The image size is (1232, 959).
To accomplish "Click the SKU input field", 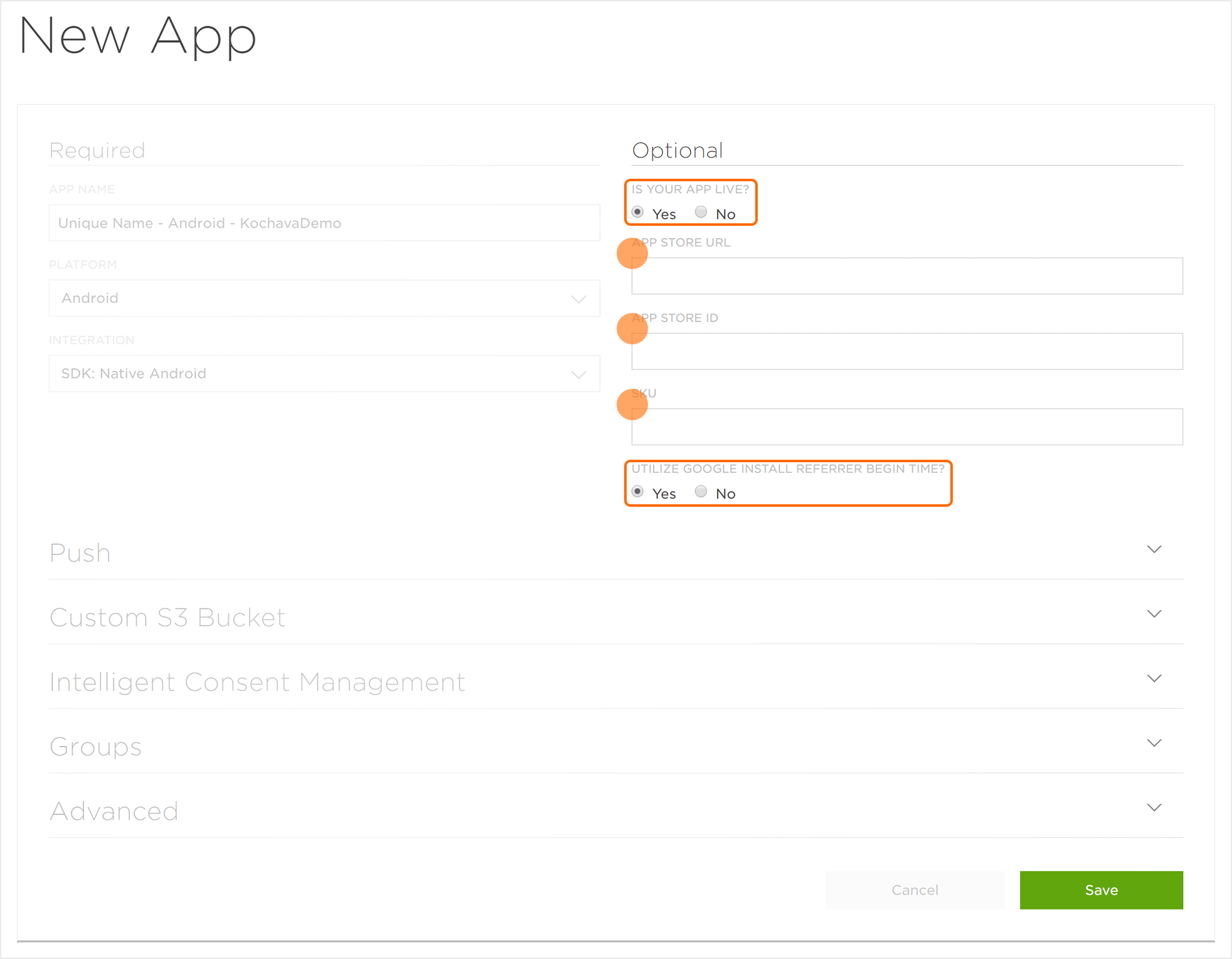I will [x=906, y=427].
